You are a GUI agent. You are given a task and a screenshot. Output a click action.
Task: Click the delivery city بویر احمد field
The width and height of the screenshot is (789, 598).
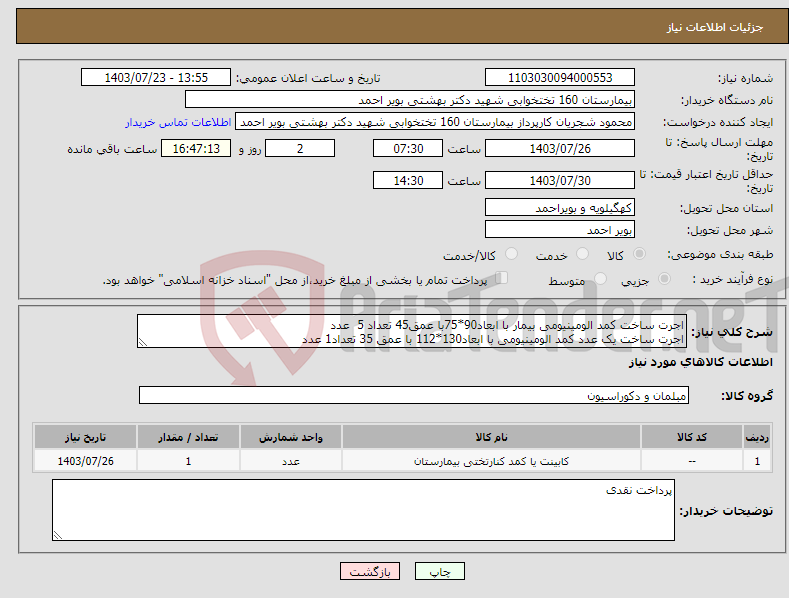click(x=560, y=230)
